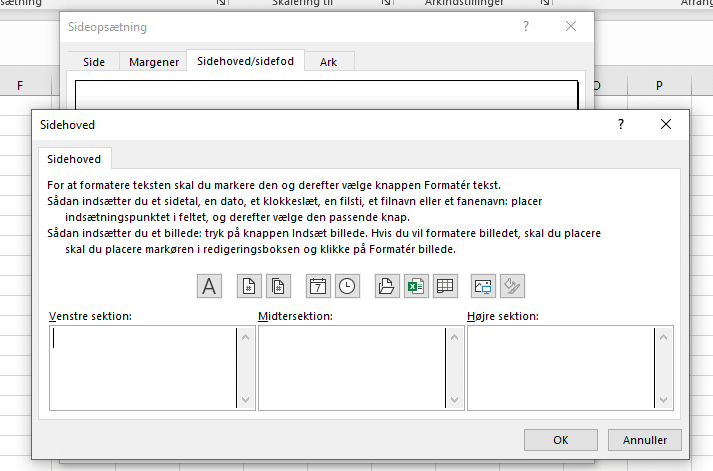Viewport: 713px width, 471px height.
Task: Click the Format text 'A' icon
Action: pos(209,286)
